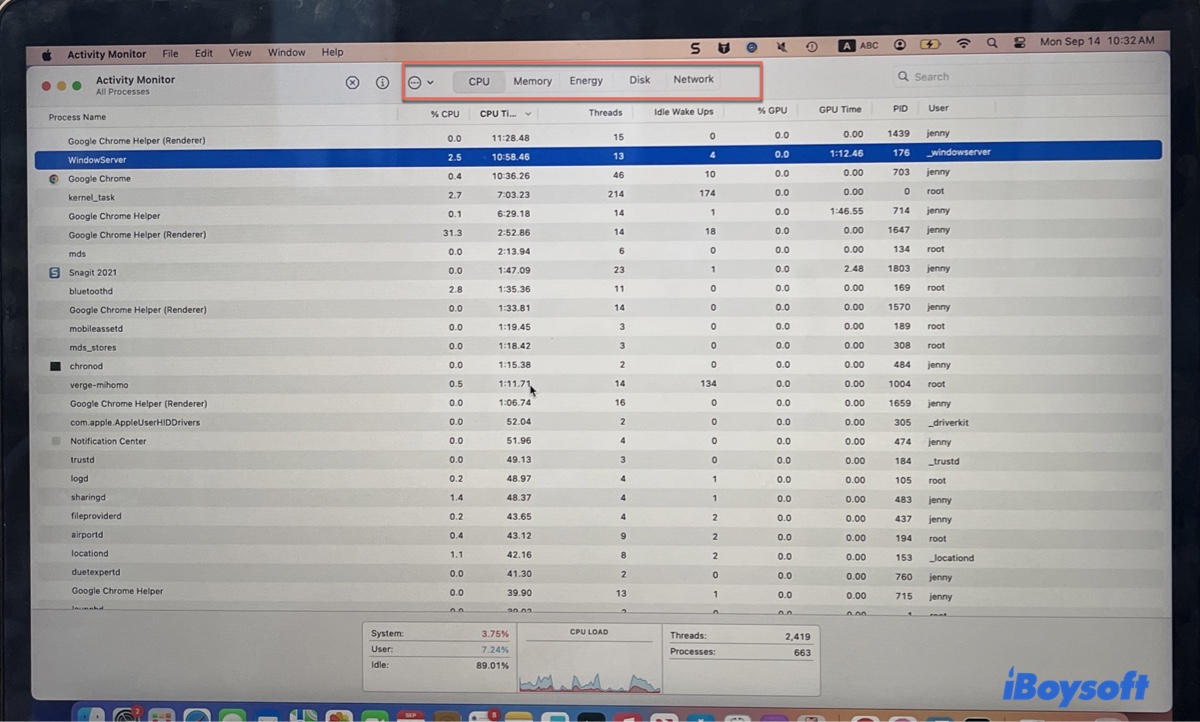Click the user account icon in menu bar
This screenshot has height=722, width=1200.
click(900, 45)
